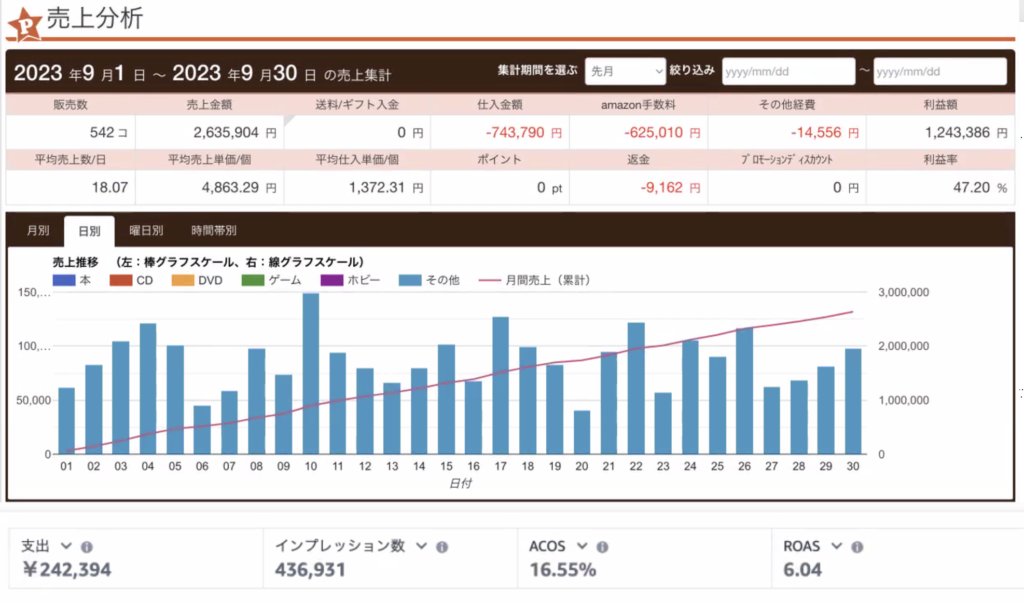Click the info icon next to 支出
Screen dimensions: 1024x603
(x=86, y=546)
